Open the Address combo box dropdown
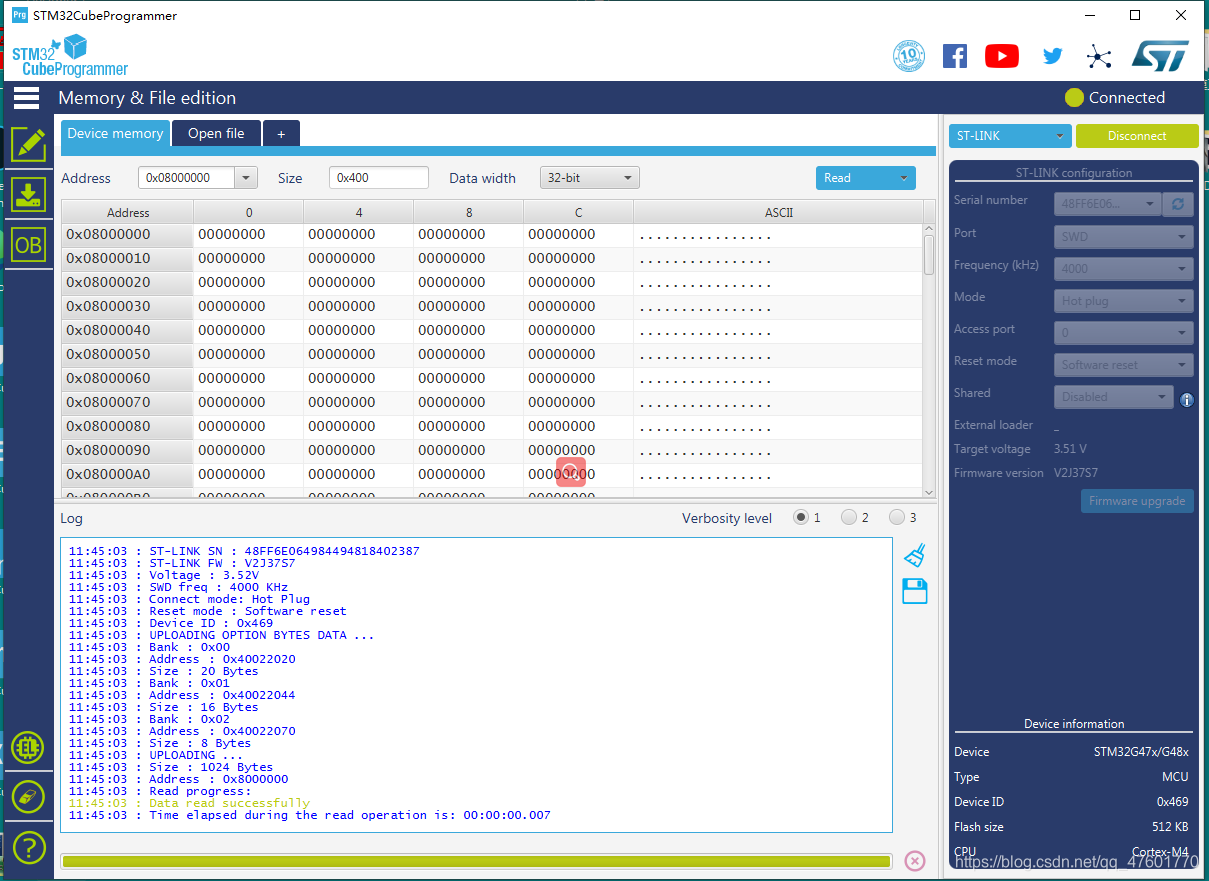 coord(246,178)
